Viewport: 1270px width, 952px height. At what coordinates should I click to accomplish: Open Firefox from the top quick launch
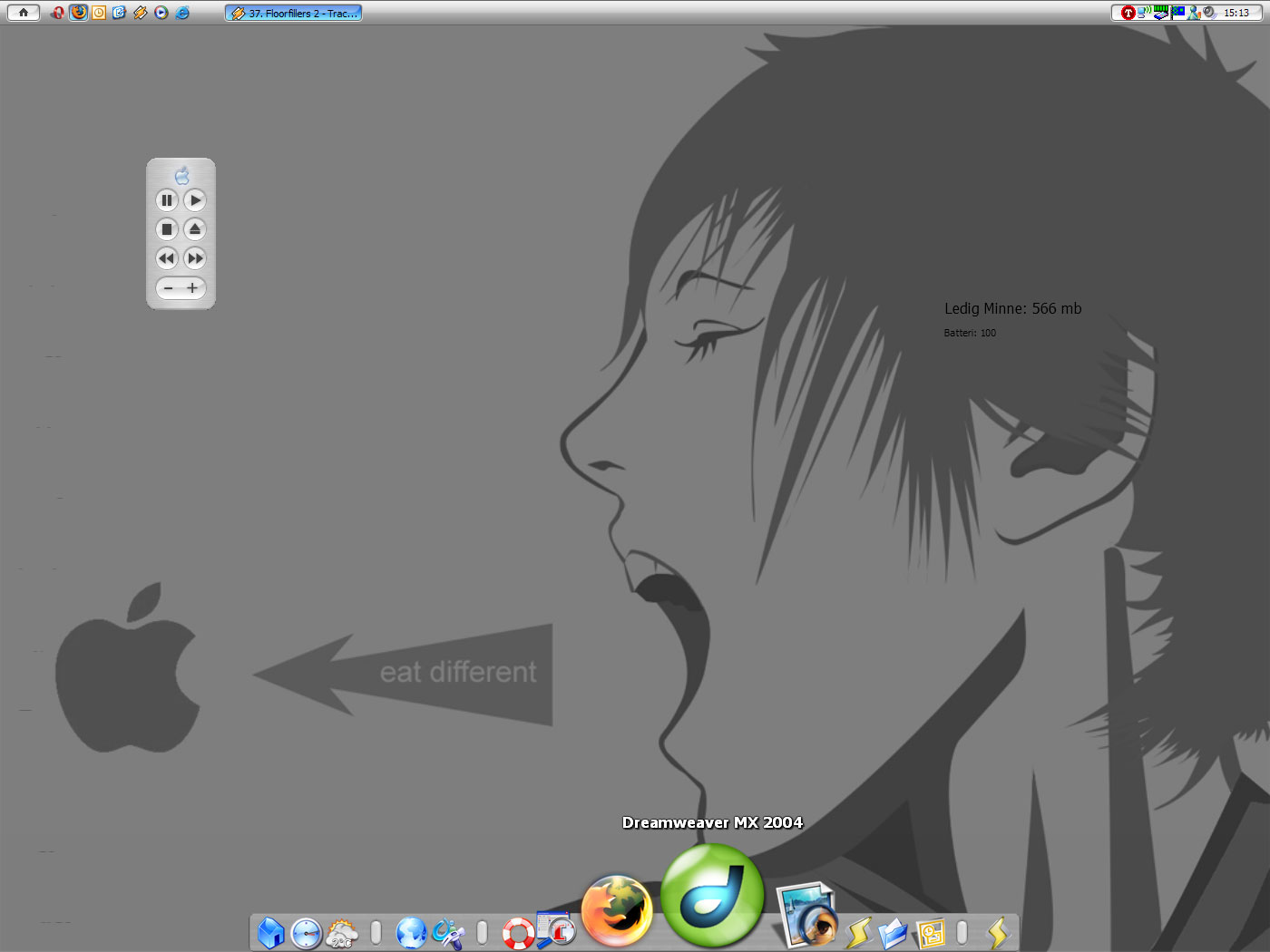pos(78,13)
